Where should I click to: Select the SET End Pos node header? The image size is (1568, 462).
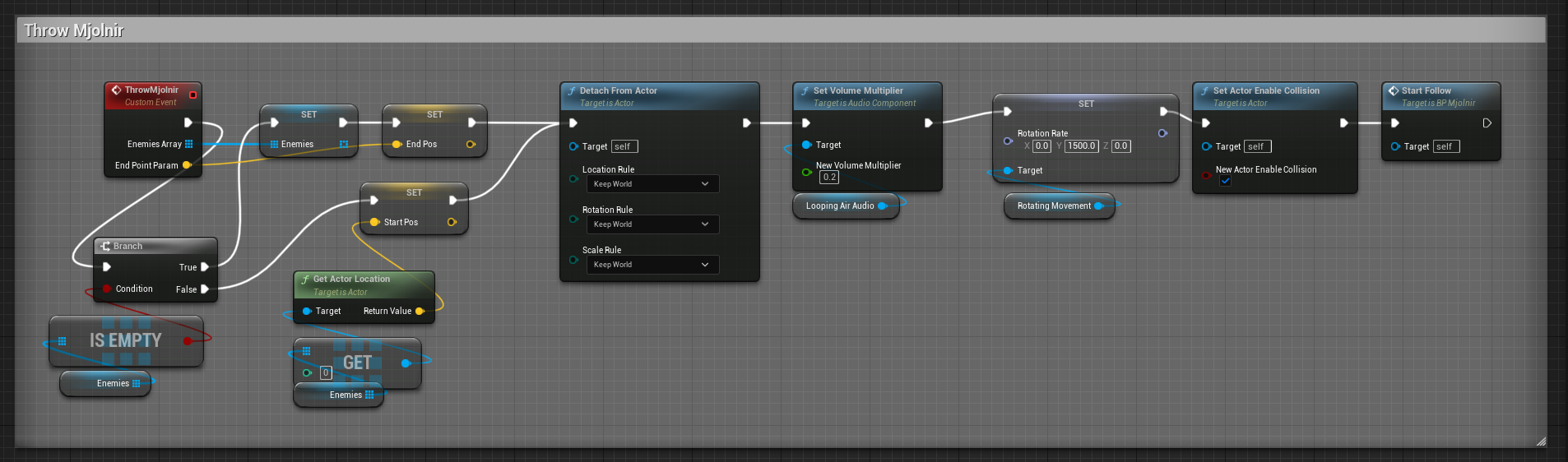click(x=434, y=114)
